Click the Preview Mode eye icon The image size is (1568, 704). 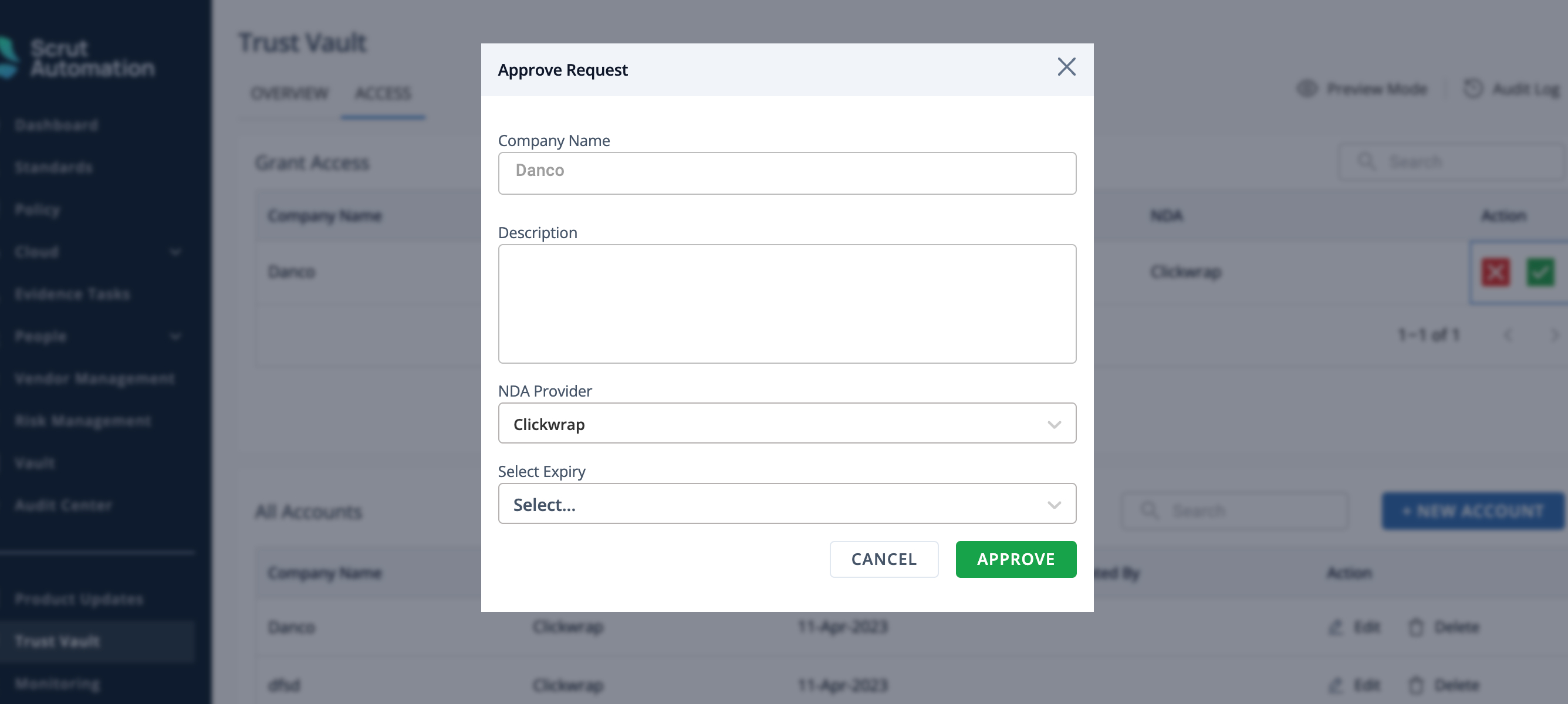1307,89
